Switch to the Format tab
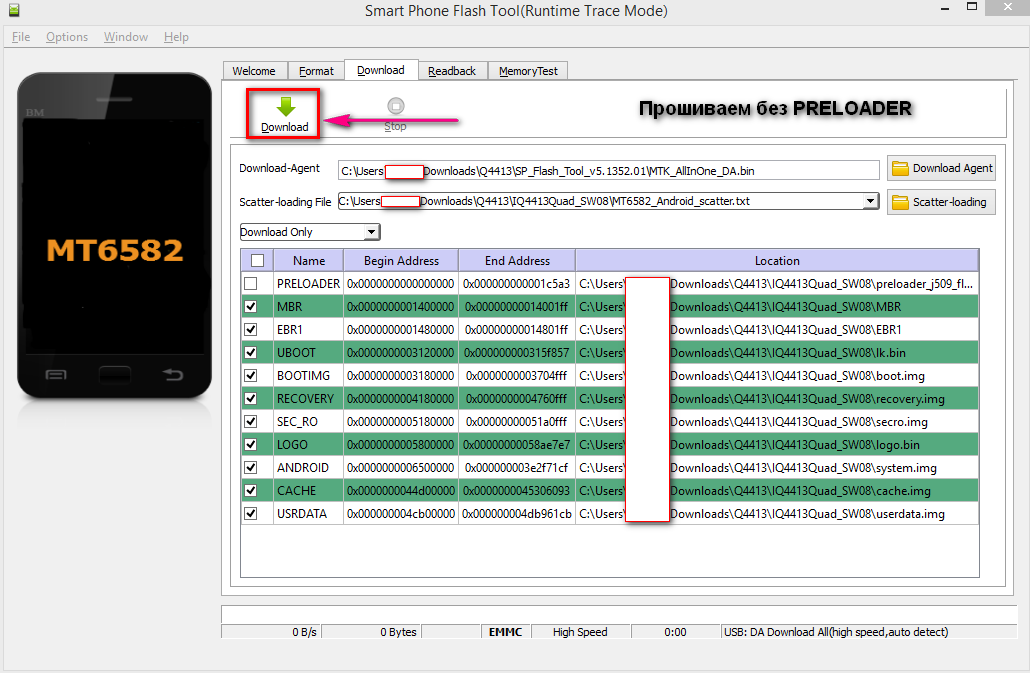Viewport: 1030px width, 673px height. [316, 71]
